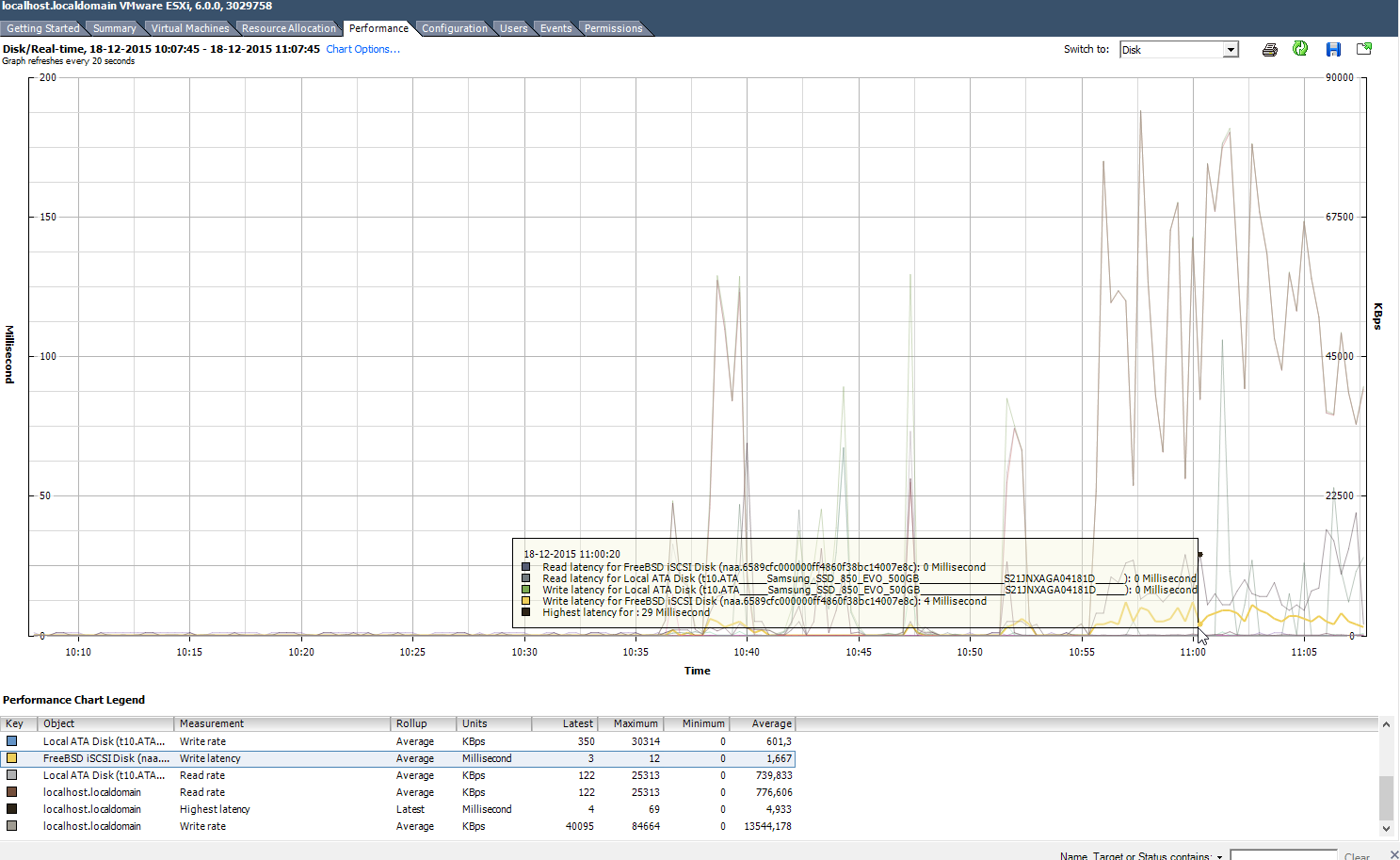Screen dimensions: 1400x860
Task: Open the Virtual Machines tab
Action: tap(189, 28)
